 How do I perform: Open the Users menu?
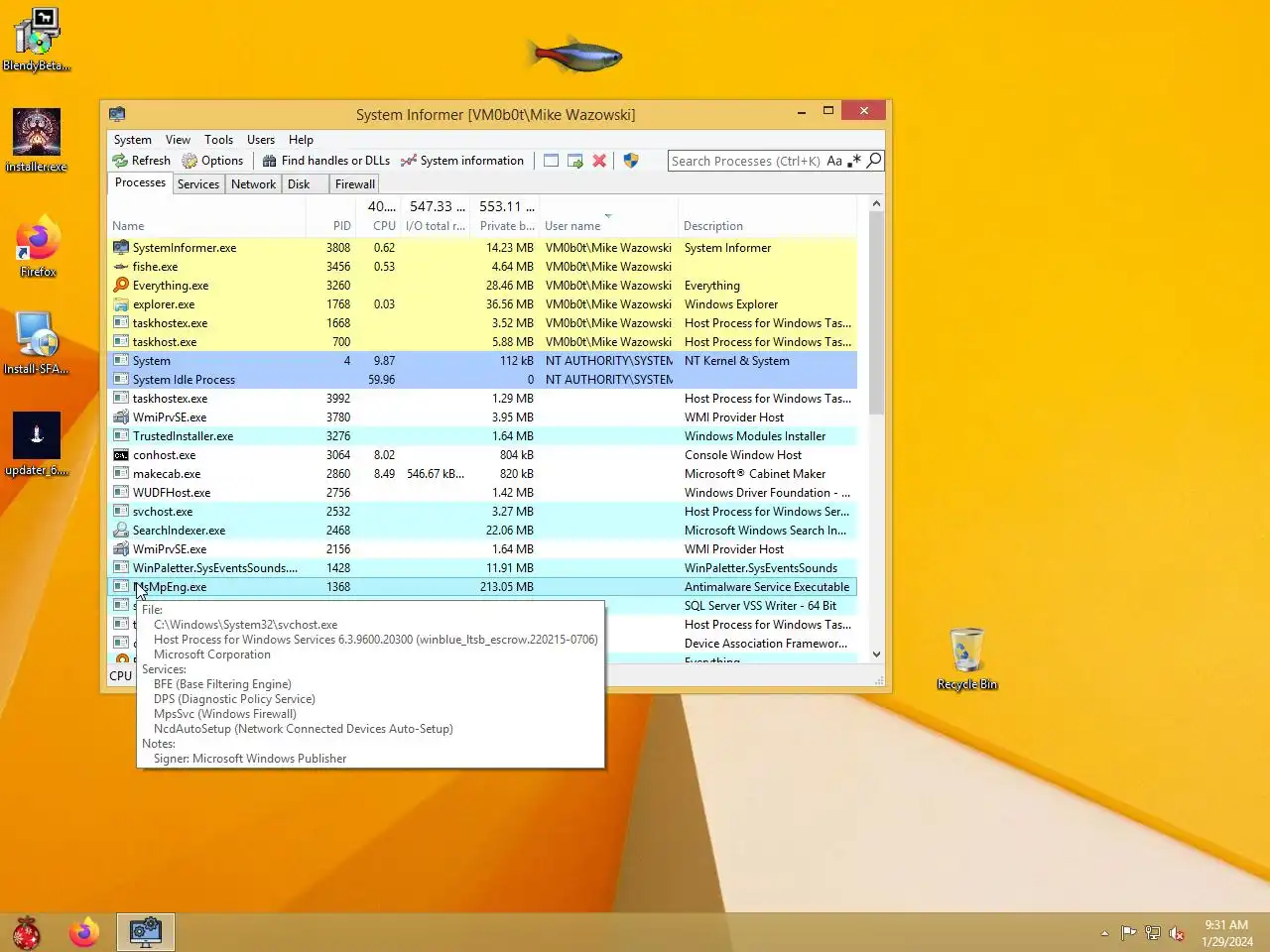(261, 140)
